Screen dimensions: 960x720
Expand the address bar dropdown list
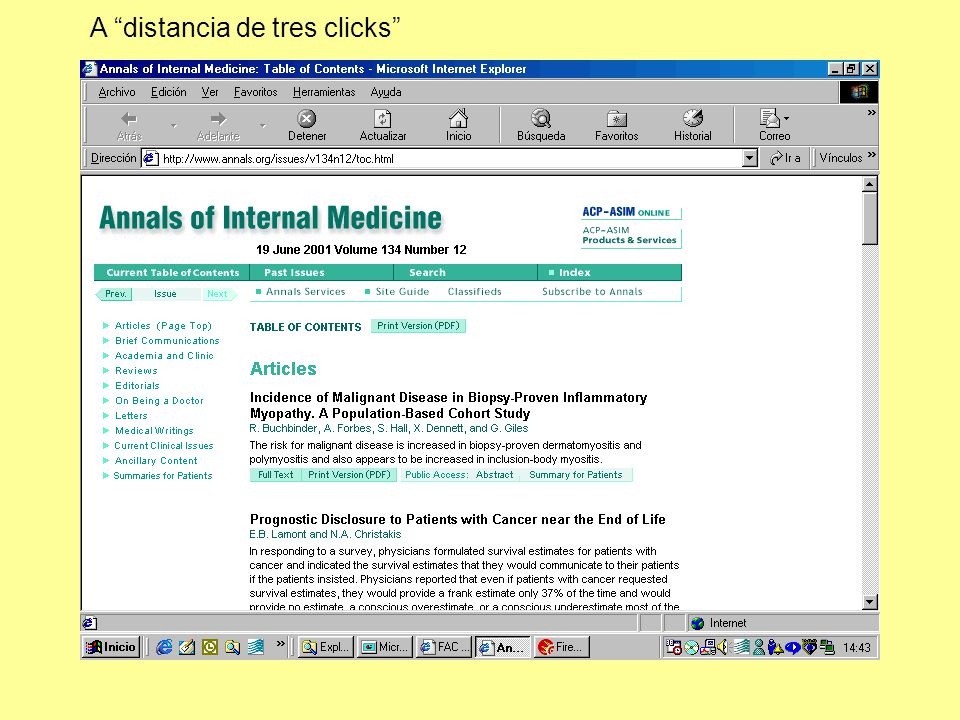750,158
